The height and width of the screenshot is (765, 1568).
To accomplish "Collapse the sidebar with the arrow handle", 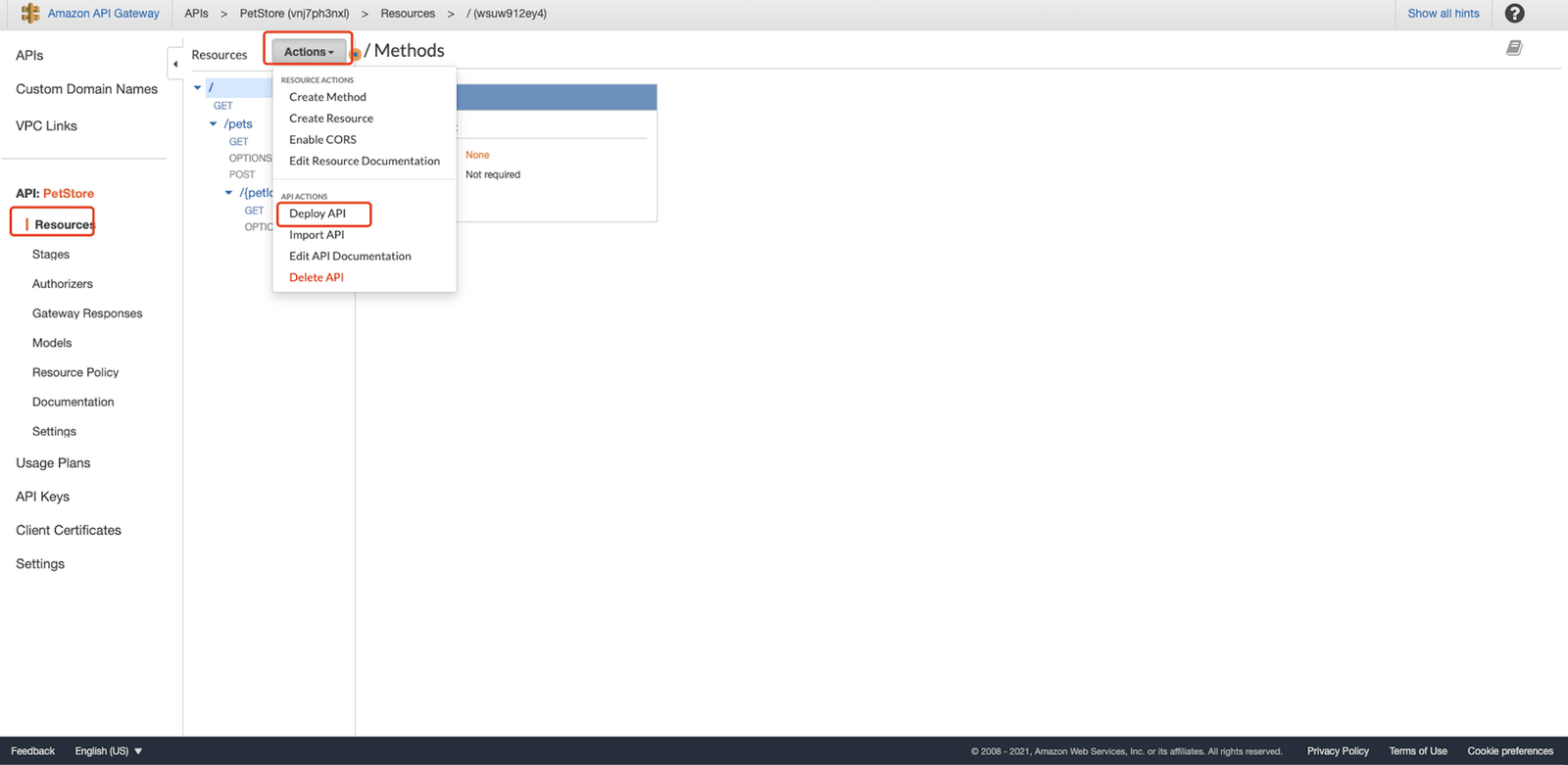I will pyautogui.click(x=175, y=64).
